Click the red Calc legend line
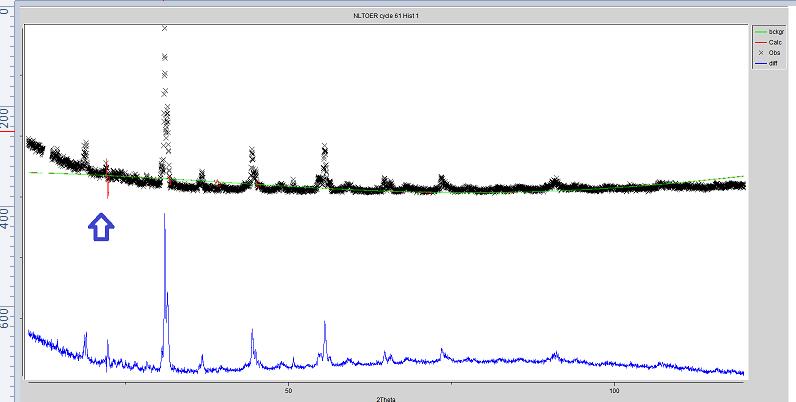 click(761, 42)
